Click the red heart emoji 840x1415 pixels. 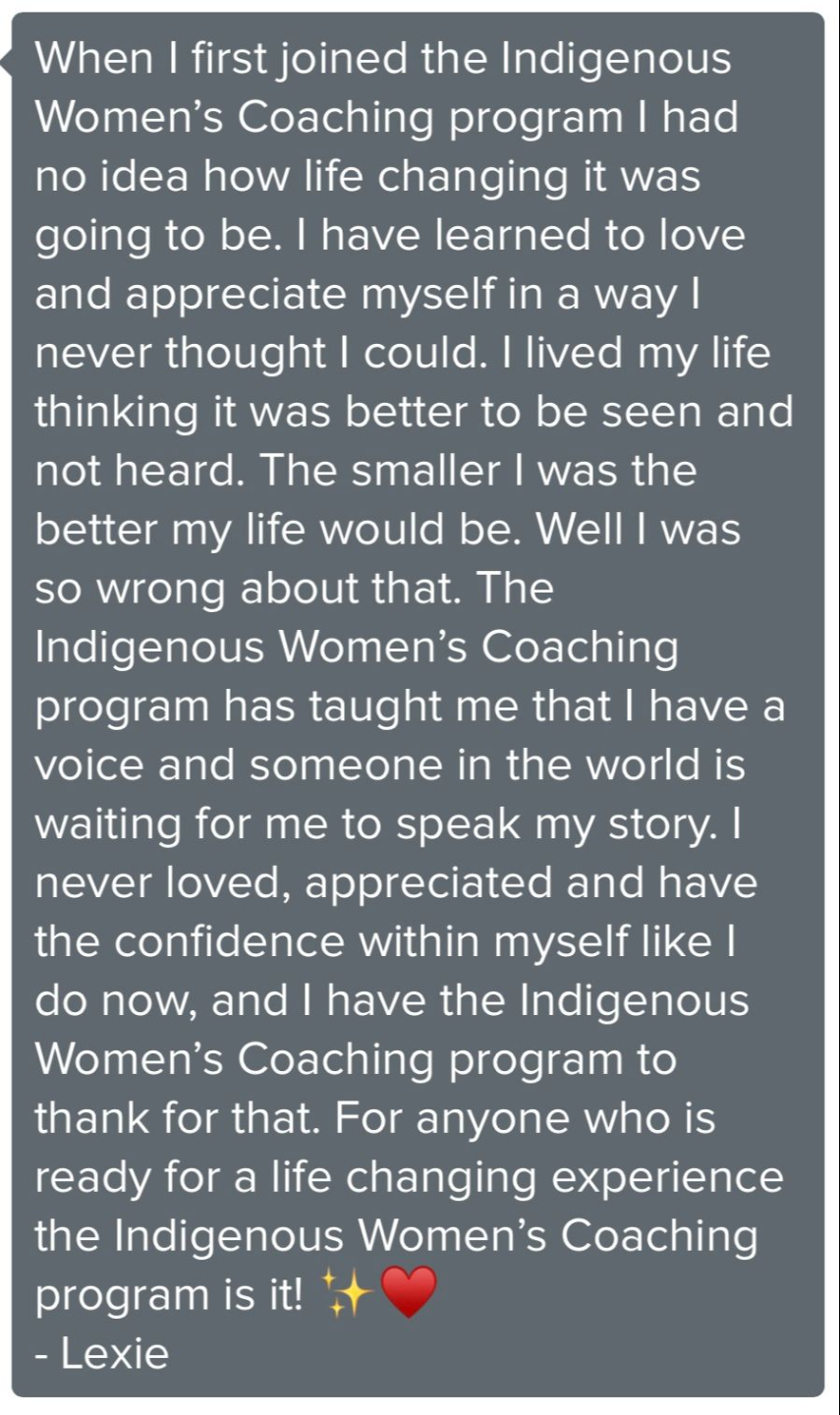[407, 1294]
